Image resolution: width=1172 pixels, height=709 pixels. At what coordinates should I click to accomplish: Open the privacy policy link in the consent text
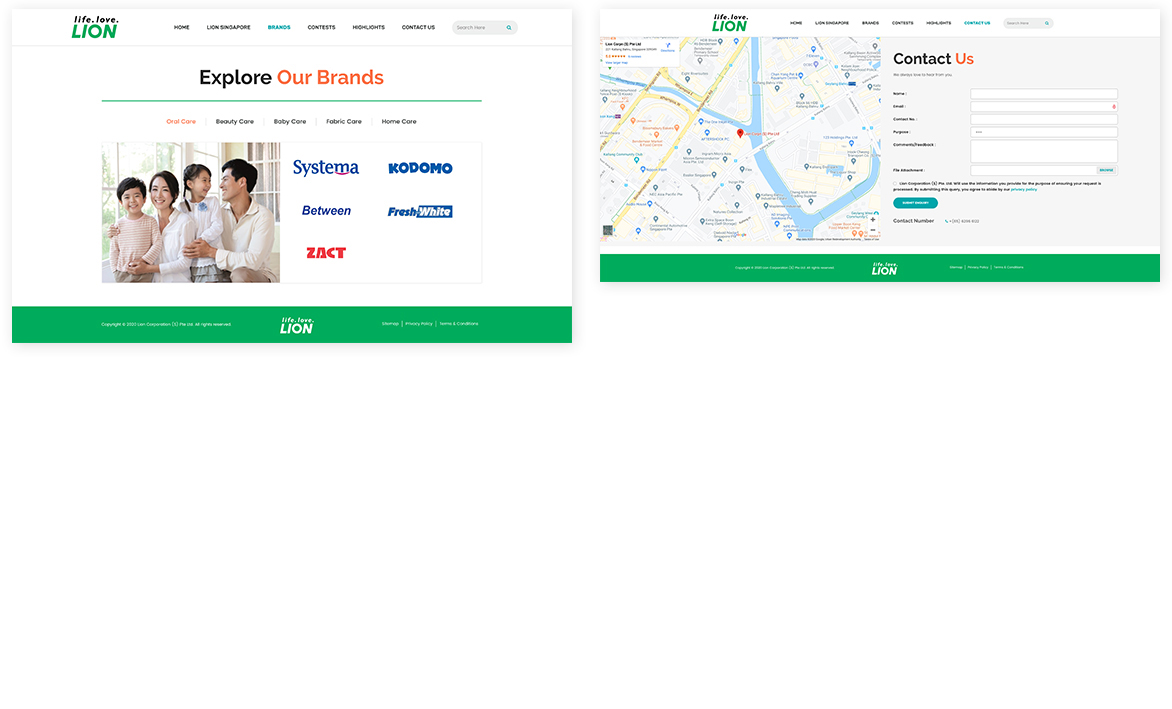tap(1024, 190)
